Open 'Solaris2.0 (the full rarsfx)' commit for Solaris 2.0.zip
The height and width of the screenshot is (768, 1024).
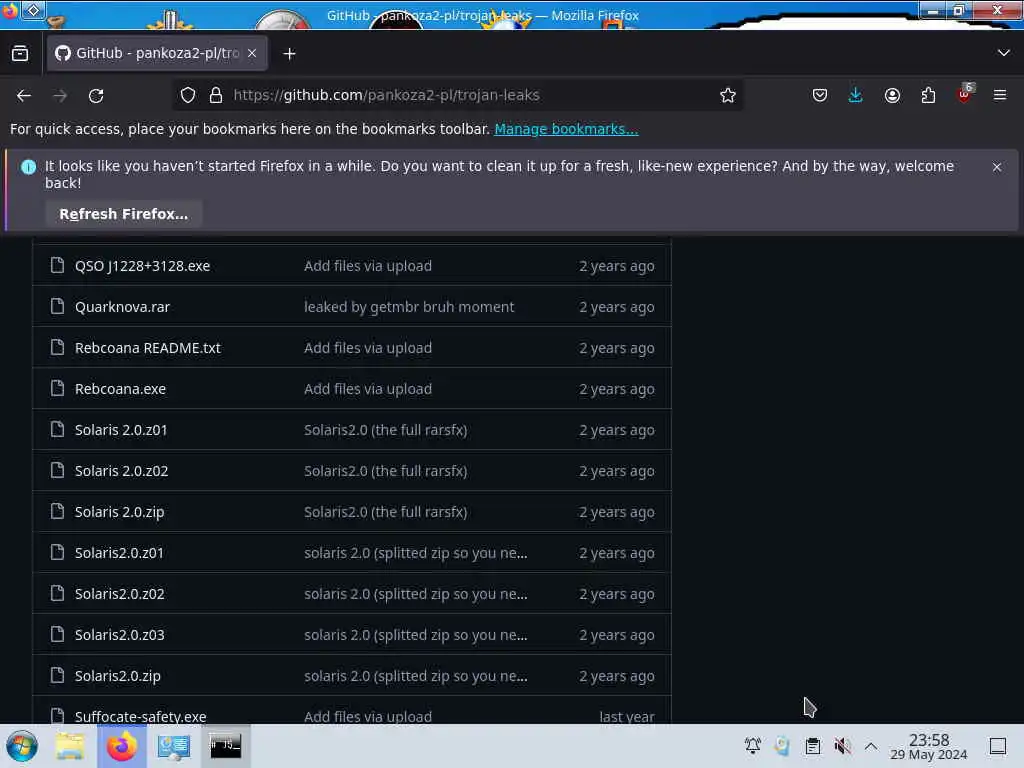385,512
